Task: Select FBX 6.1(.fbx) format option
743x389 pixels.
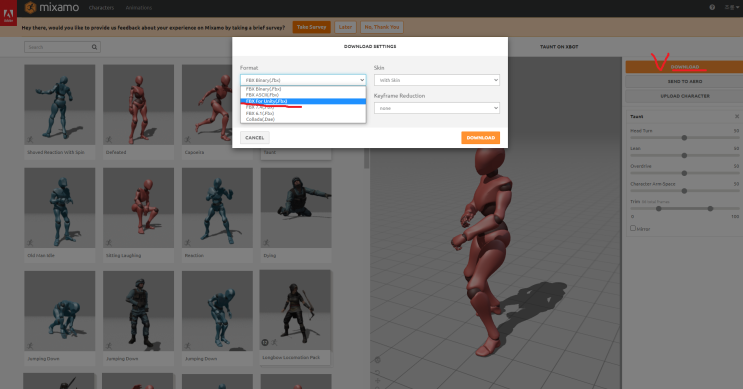Action: coord(303,113)
